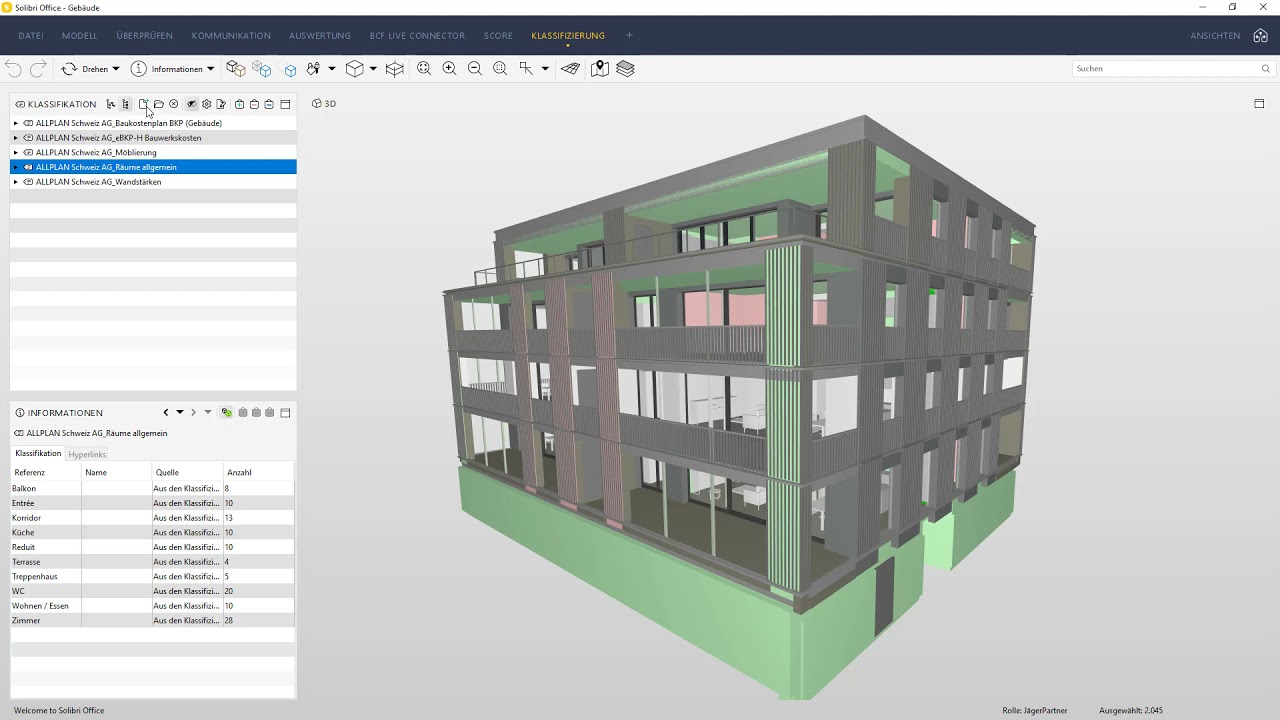Switch to the AUSWERTUNG tab
This screenshot has width=1280, height=720.
[x=320, y=36]
